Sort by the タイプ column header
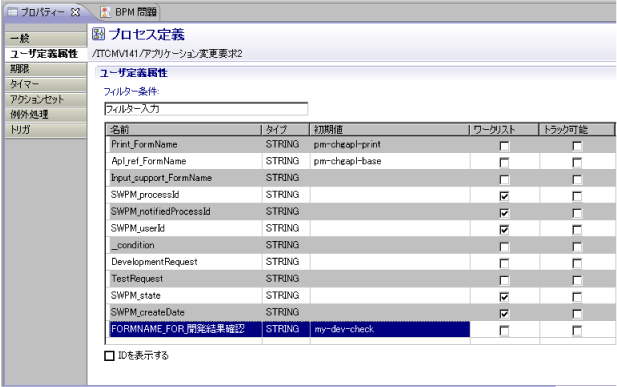The width and height of the screenshot is (617, 387). 286,130
